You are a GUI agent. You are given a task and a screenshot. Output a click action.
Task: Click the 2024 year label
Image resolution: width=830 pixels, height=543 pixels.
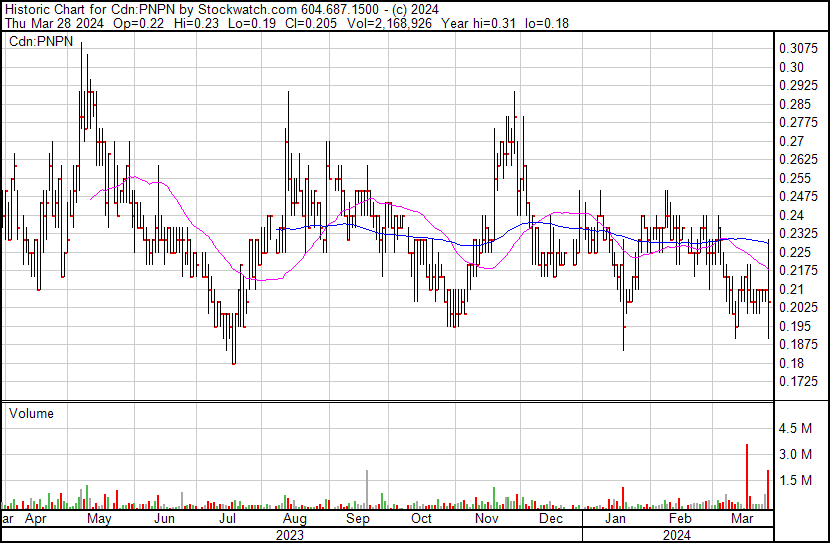click(x=676, y=535)
